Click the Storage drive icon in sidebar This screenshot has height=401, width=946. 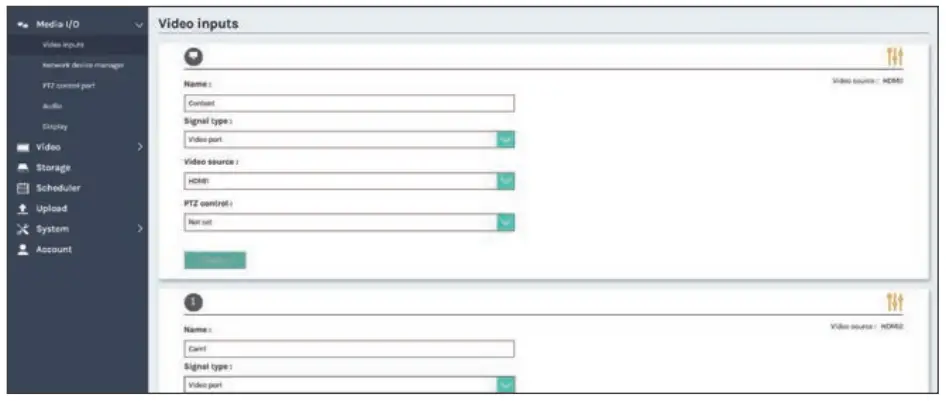tap(22, 167)
